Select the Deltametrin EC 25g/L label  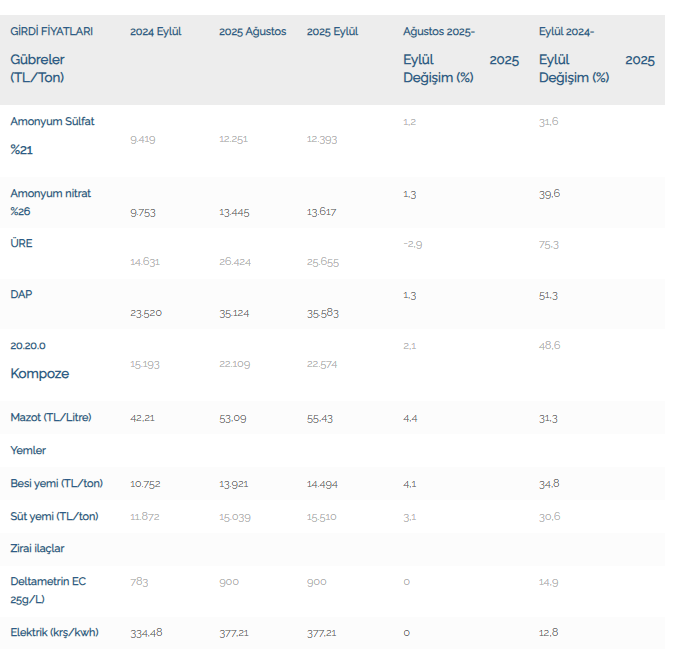tap(49, 590)
